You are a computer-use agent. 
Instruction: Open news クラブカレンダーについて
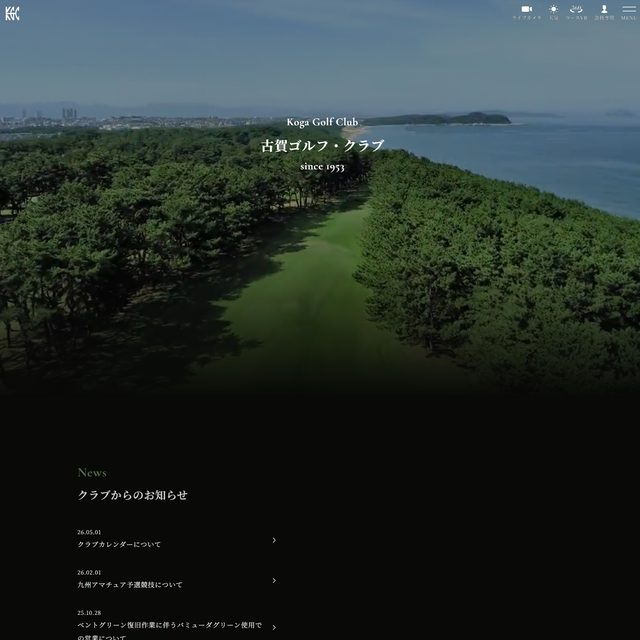click(119, 544)
